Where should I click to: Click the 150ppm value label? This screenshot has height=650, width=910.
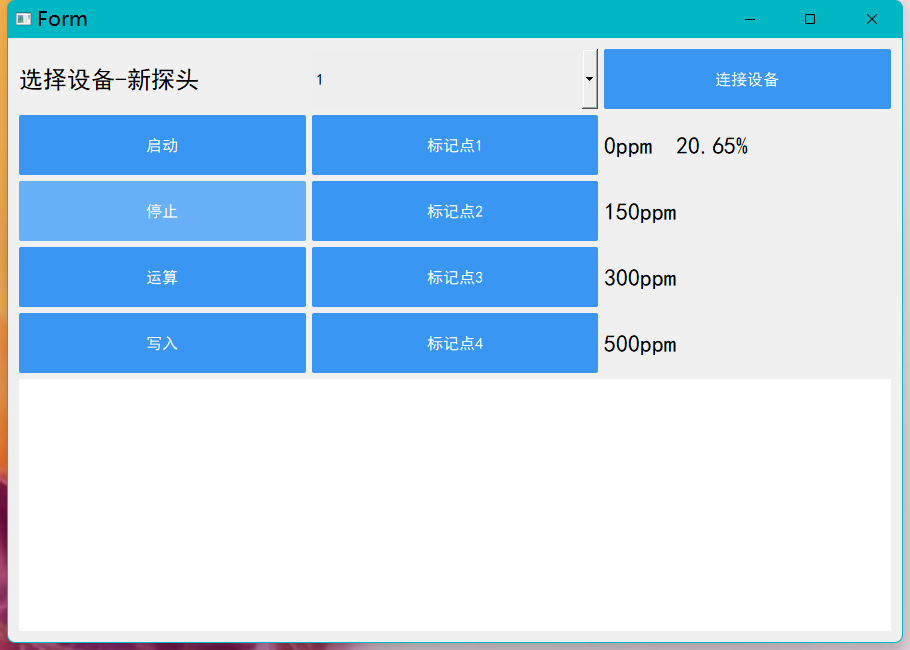pyautogui.click(x=640, y=212)
